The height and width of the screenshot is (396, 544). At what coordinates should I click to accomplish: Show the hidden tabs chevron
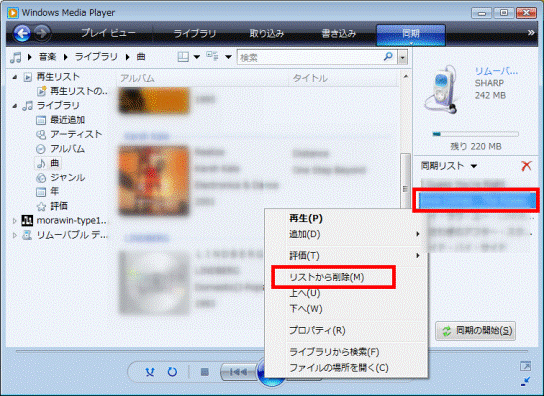531,33
